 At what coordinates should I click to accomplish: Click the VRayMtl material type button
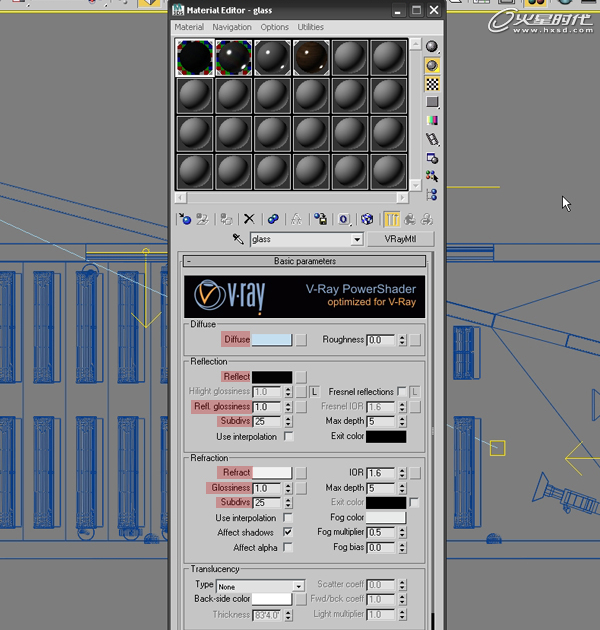[401, 239]
